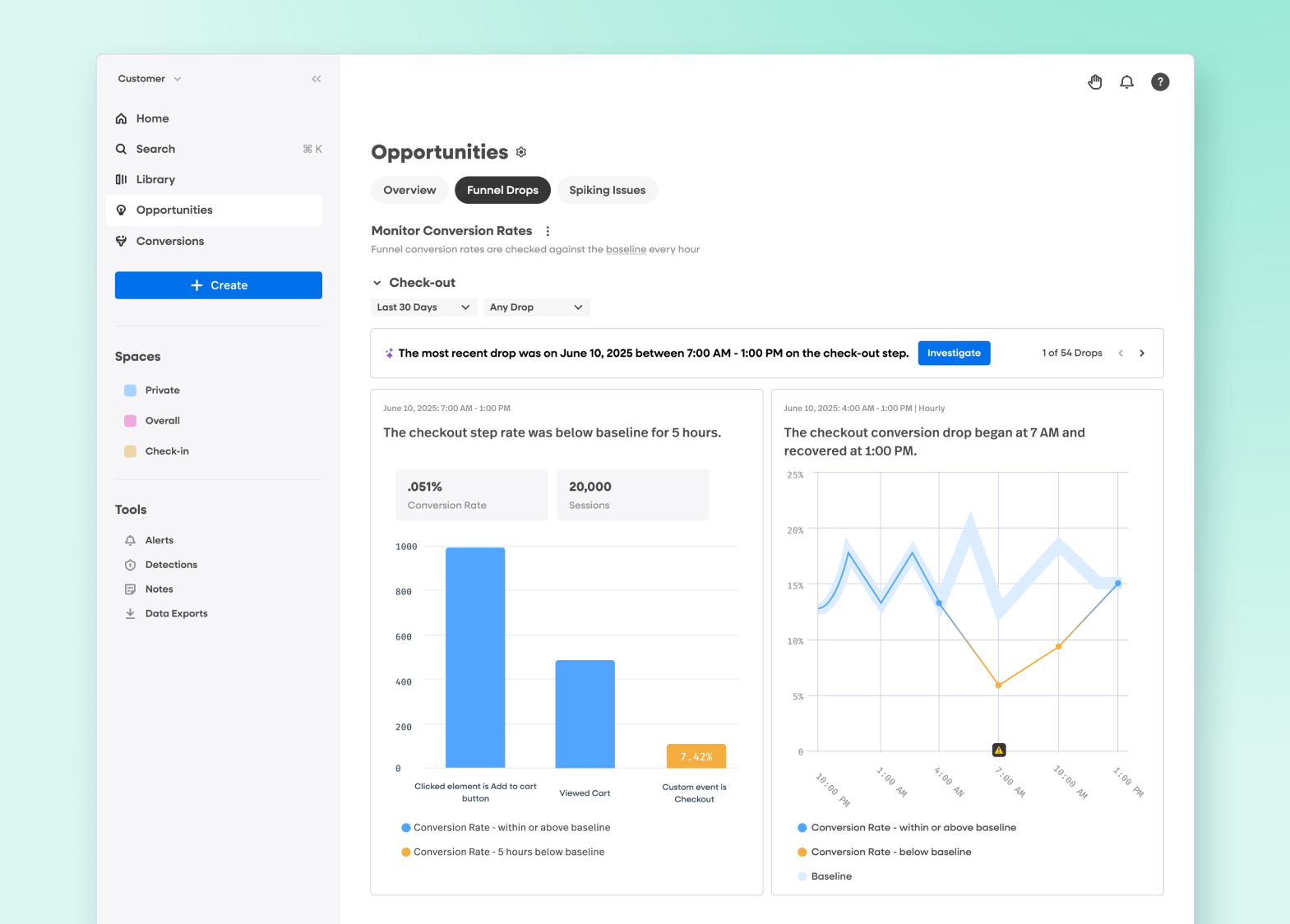Screen dimensions: 1290x924
Task: Click the 'Private' space label
Action: (x=163, y=390)
